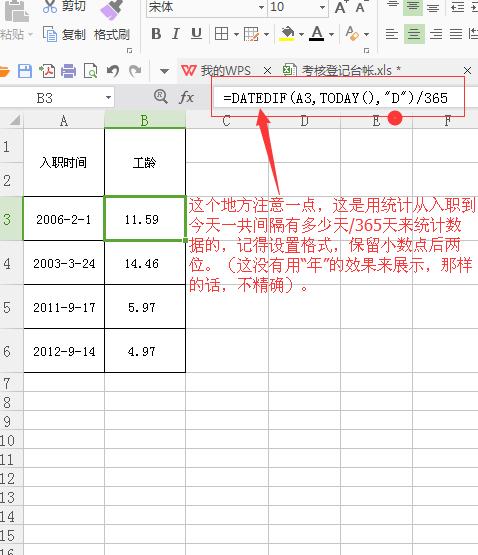
Task: Decrease font size with smaller A
Action: pos(361,7)
